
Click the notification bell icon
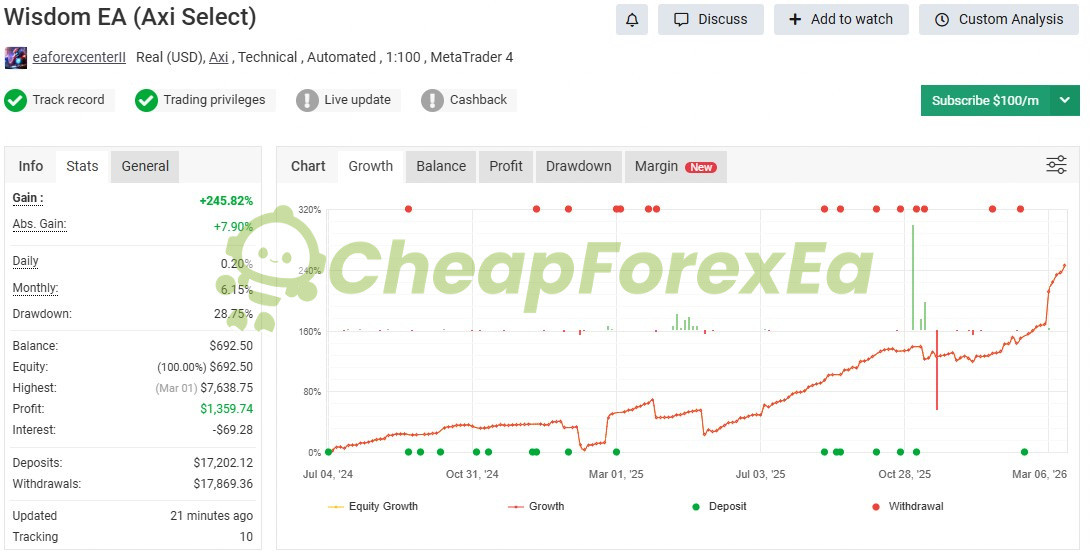631,19
